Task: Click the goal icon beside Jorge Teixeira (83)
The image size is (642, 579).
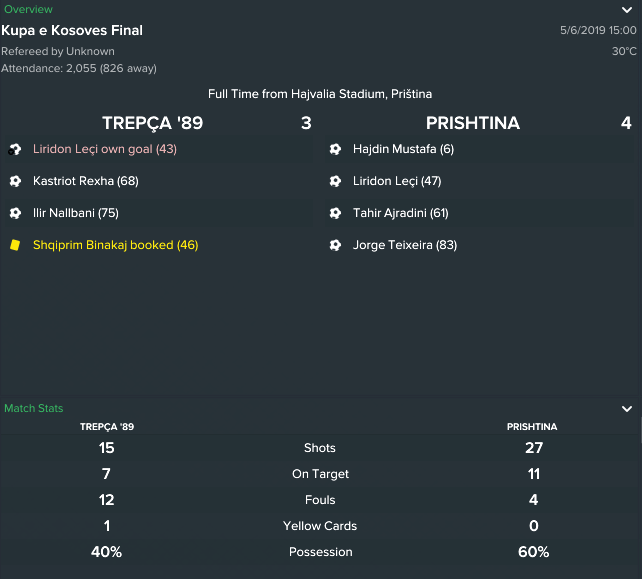Action: pyautogui.click(x=335, y=245)
